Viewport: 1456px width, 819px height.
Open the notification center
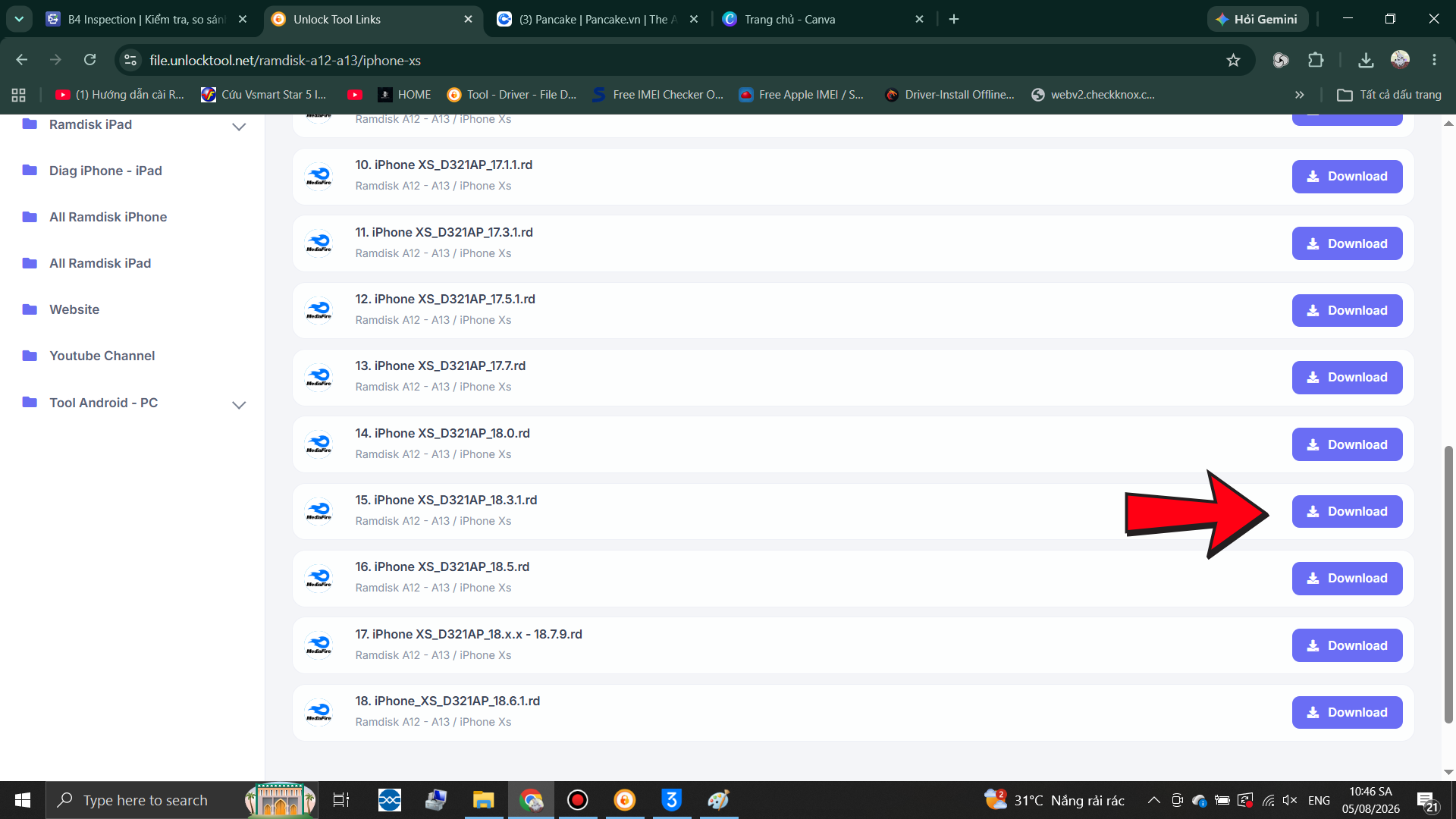1427,800
